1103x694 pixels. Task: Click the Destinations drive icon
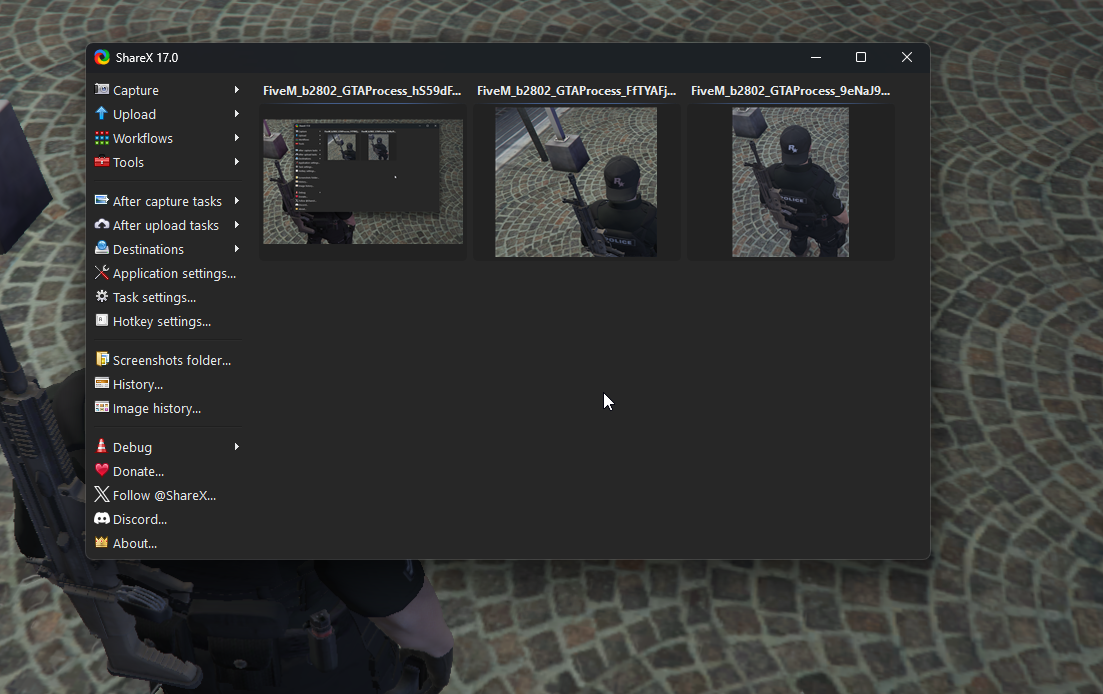tap(102, 248)
